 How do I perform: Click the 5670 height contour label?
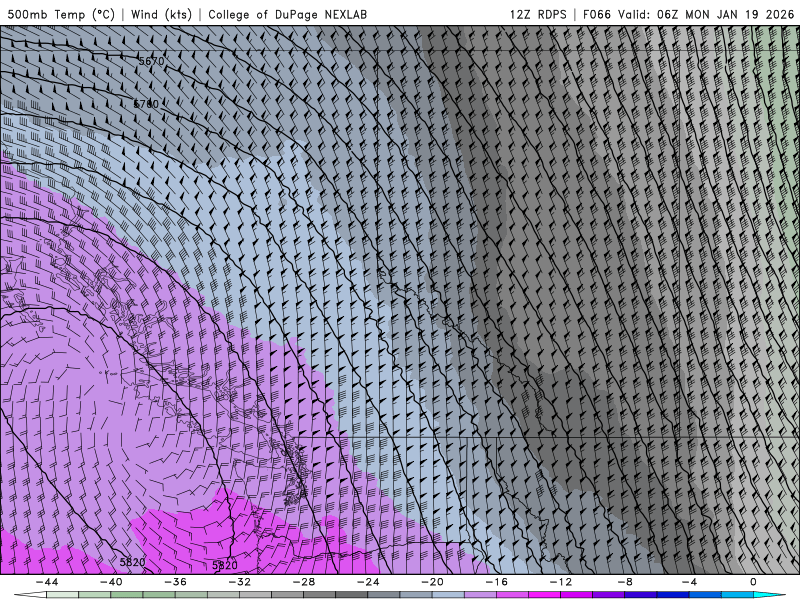pos(152,61)
